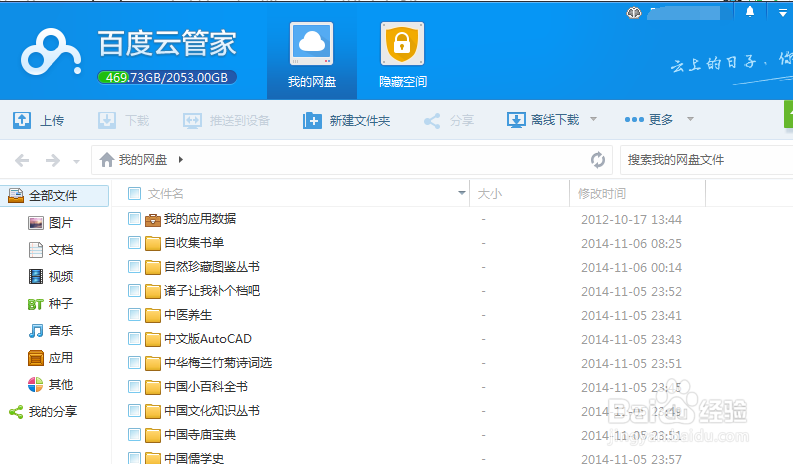This screenshot has height=464, width=793.
Task: Click the notification bell icon
Action: (x=750, y=12)
